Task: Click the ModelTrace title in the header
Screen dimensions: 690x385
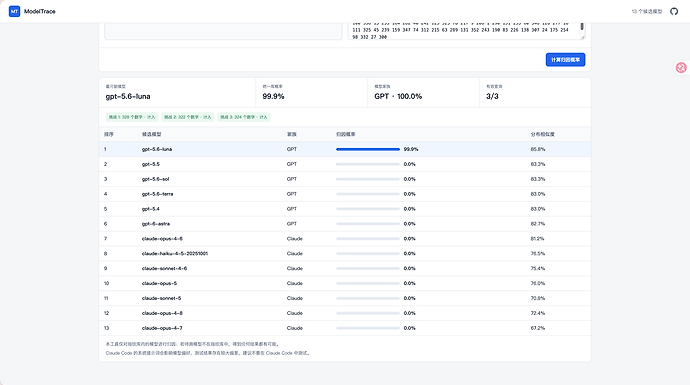Action: [x=40, y=11]
